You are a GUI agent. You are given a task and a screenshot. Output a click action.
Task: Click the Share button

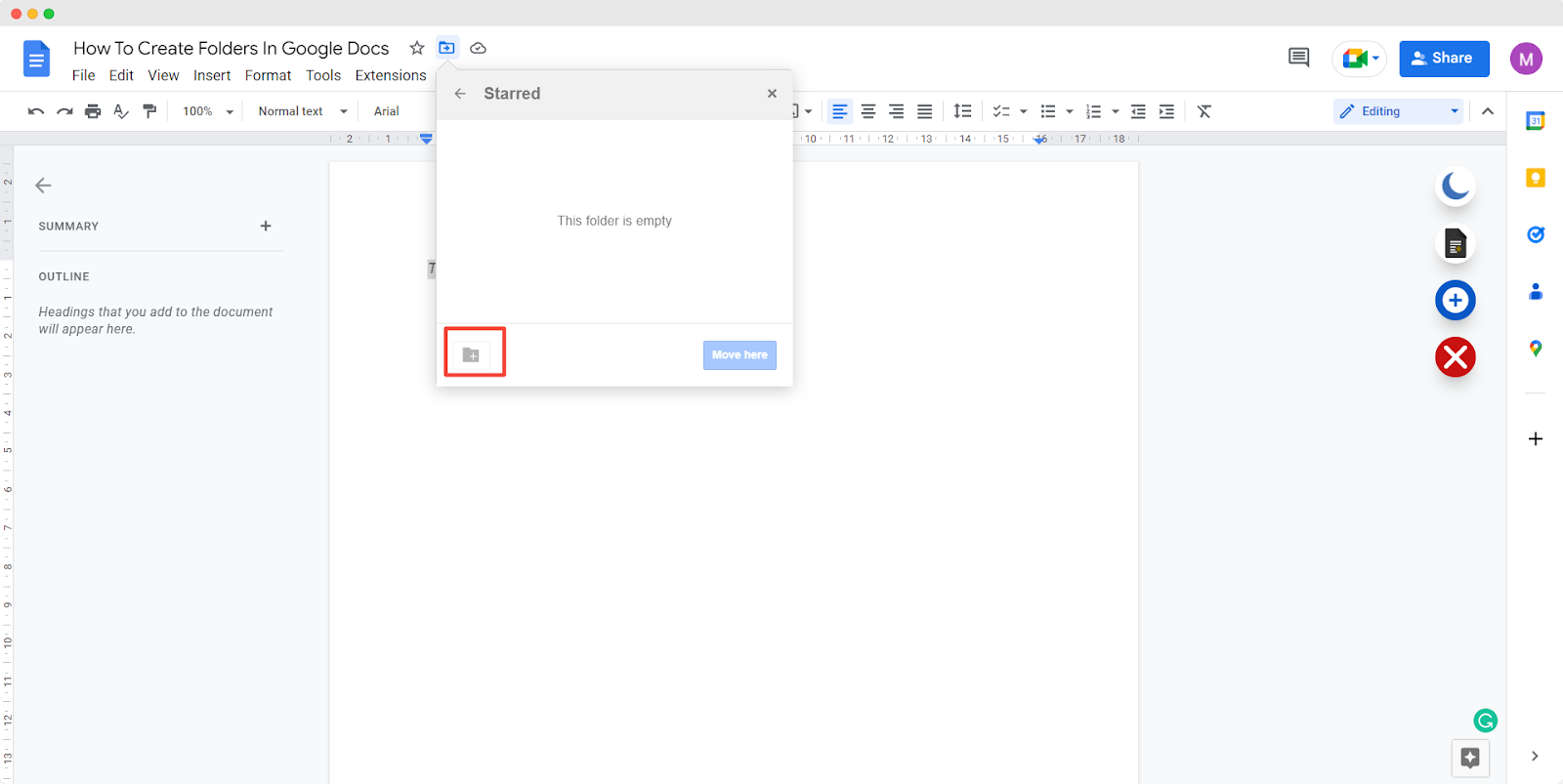(1444, 59)
